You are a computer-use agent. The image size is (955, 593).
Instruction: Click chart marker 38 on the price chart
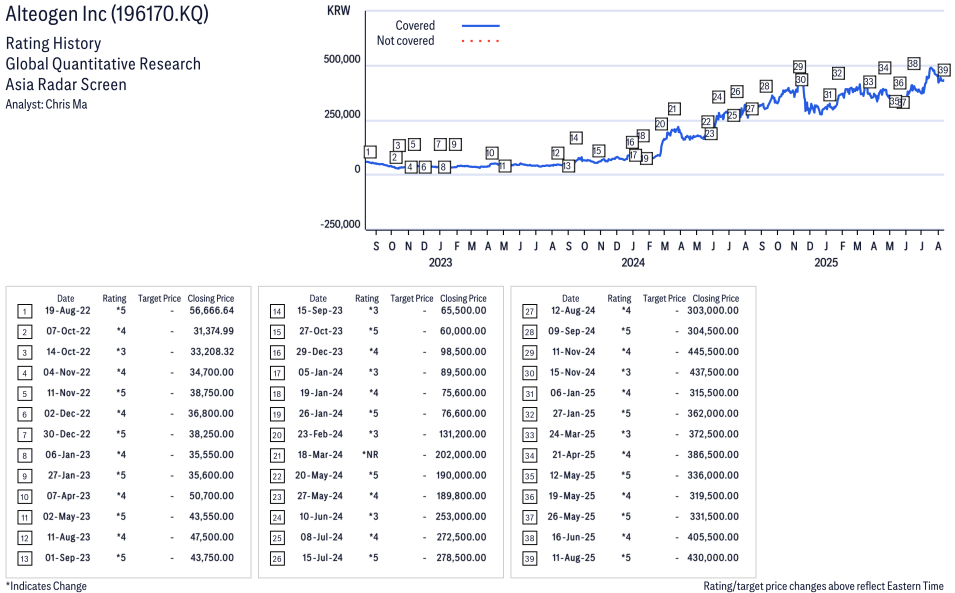(913, 63)
